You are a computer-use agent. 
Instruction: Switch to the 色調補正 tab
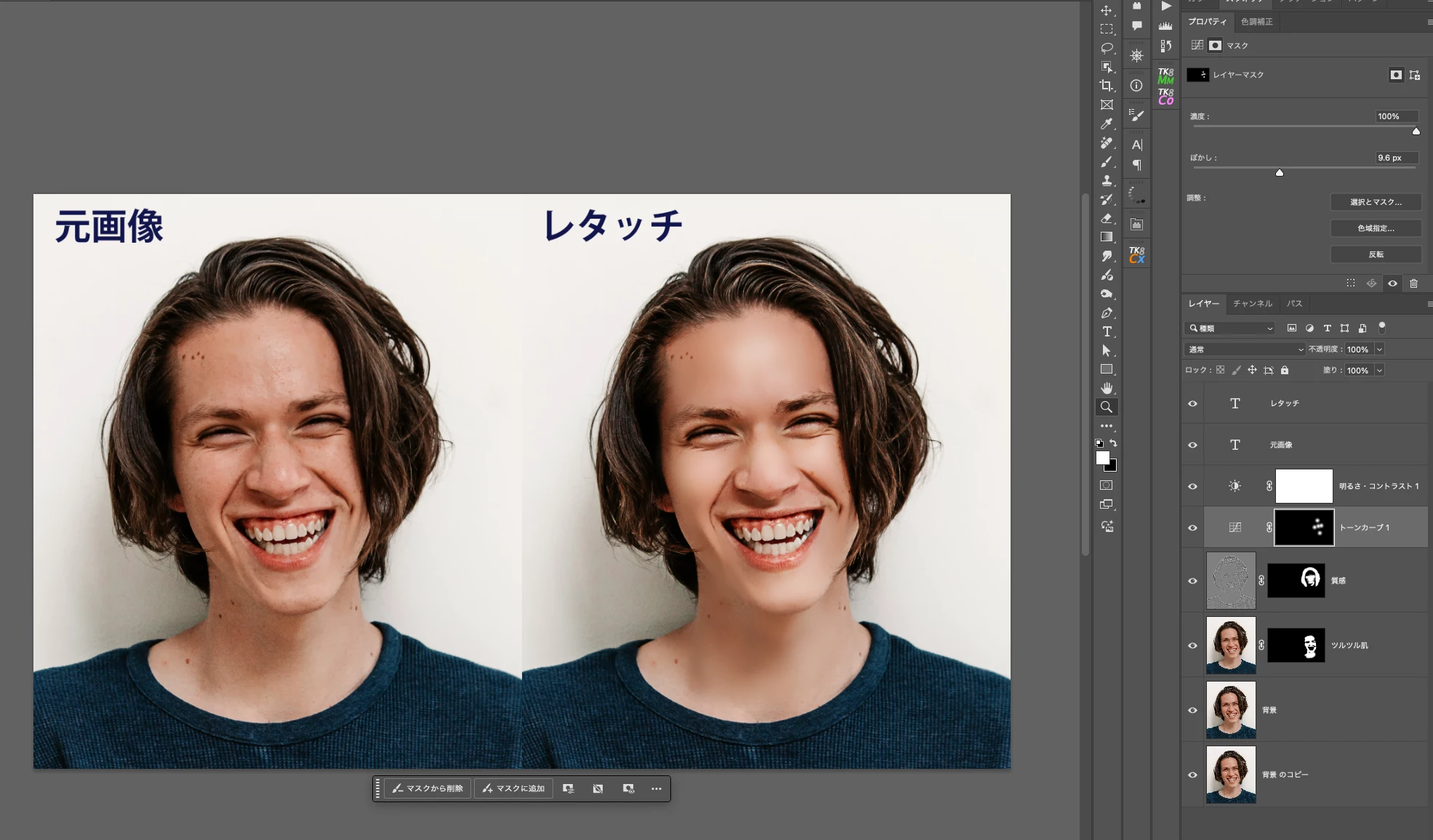click(1256, 22)
